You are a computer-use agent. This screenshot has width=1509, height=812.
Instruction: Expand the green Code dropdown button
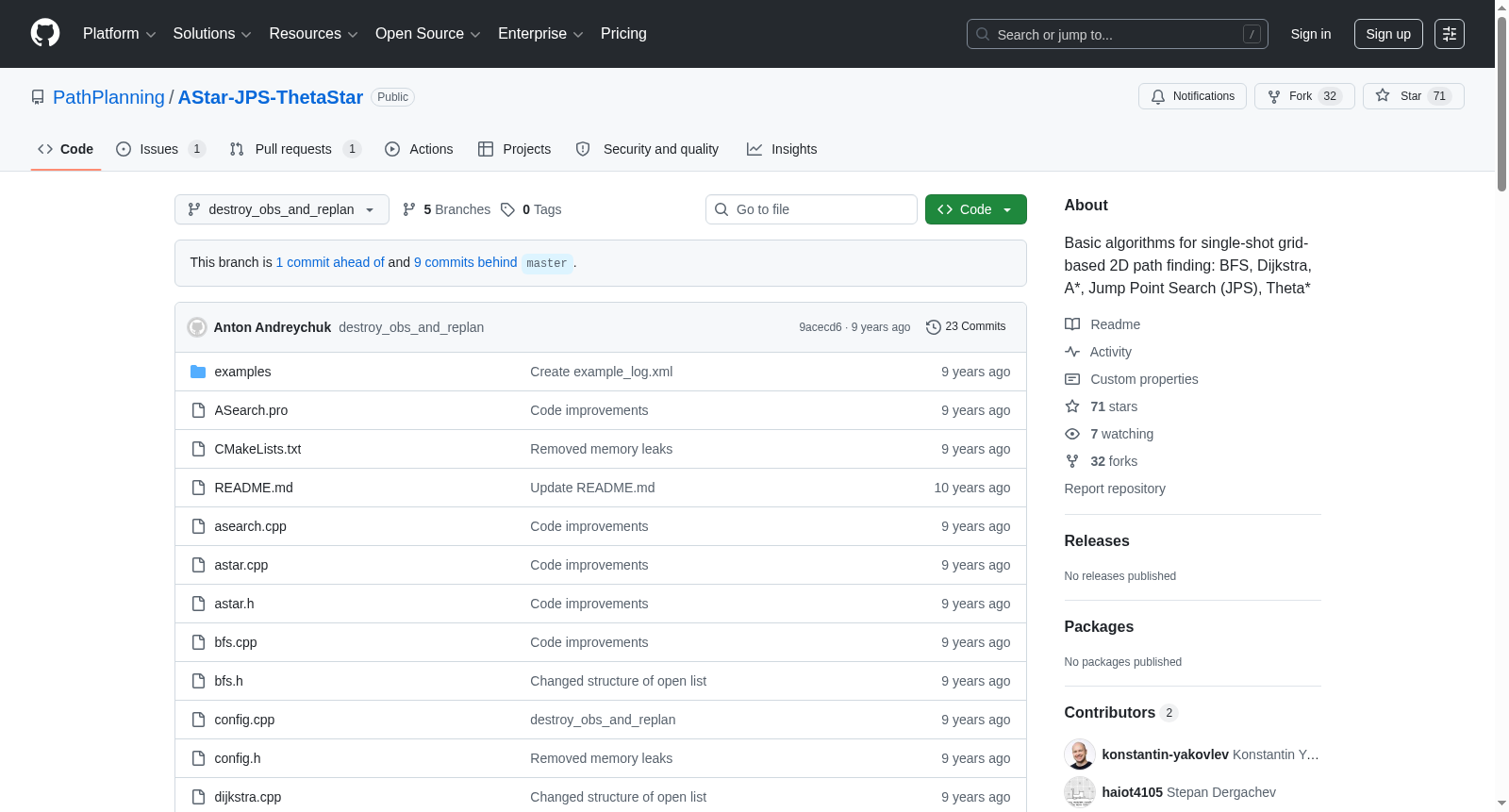click(x=975, y=209)
